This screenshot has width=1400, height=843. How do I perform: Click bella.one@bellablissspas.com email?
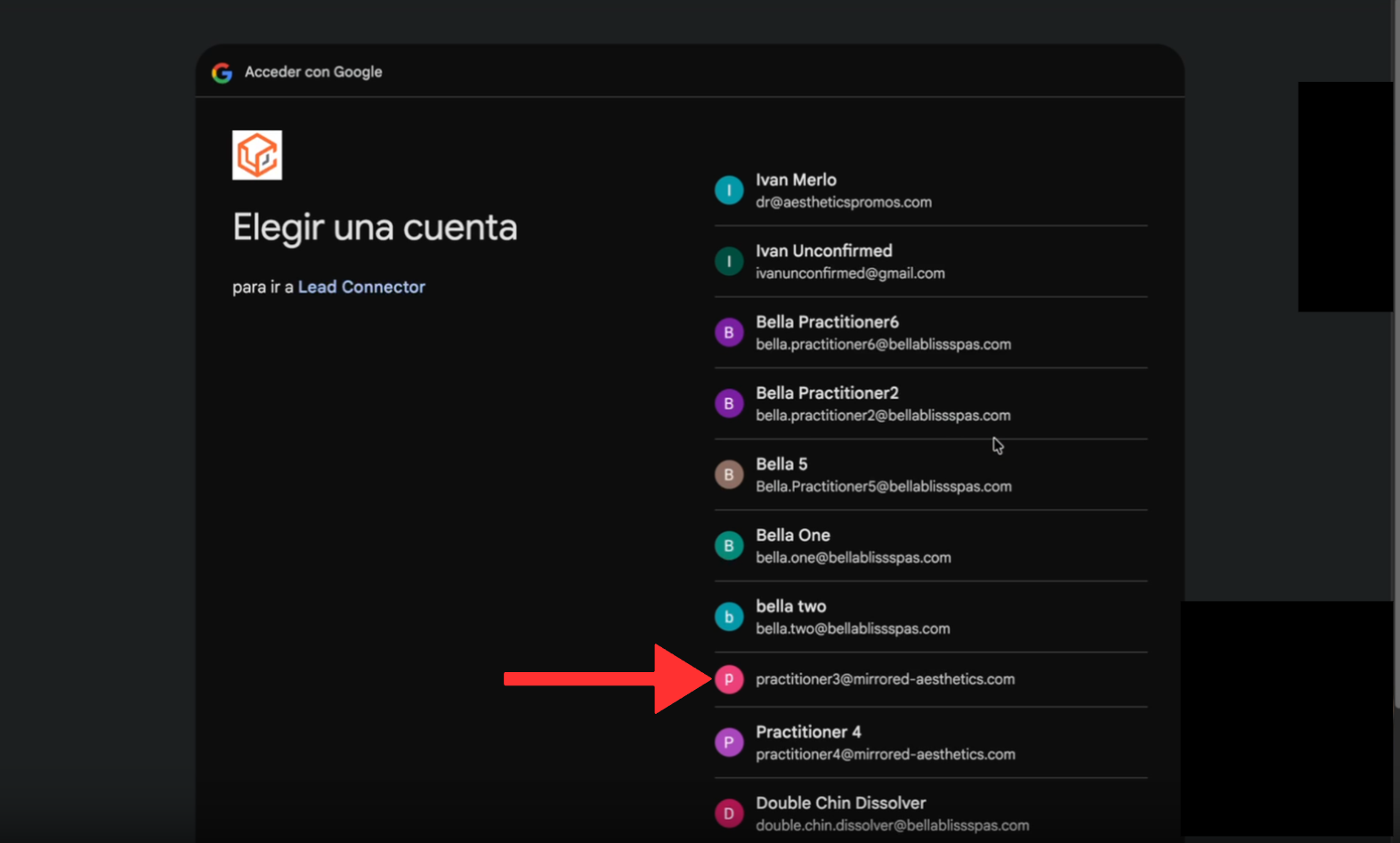click(x=854, y=558)
